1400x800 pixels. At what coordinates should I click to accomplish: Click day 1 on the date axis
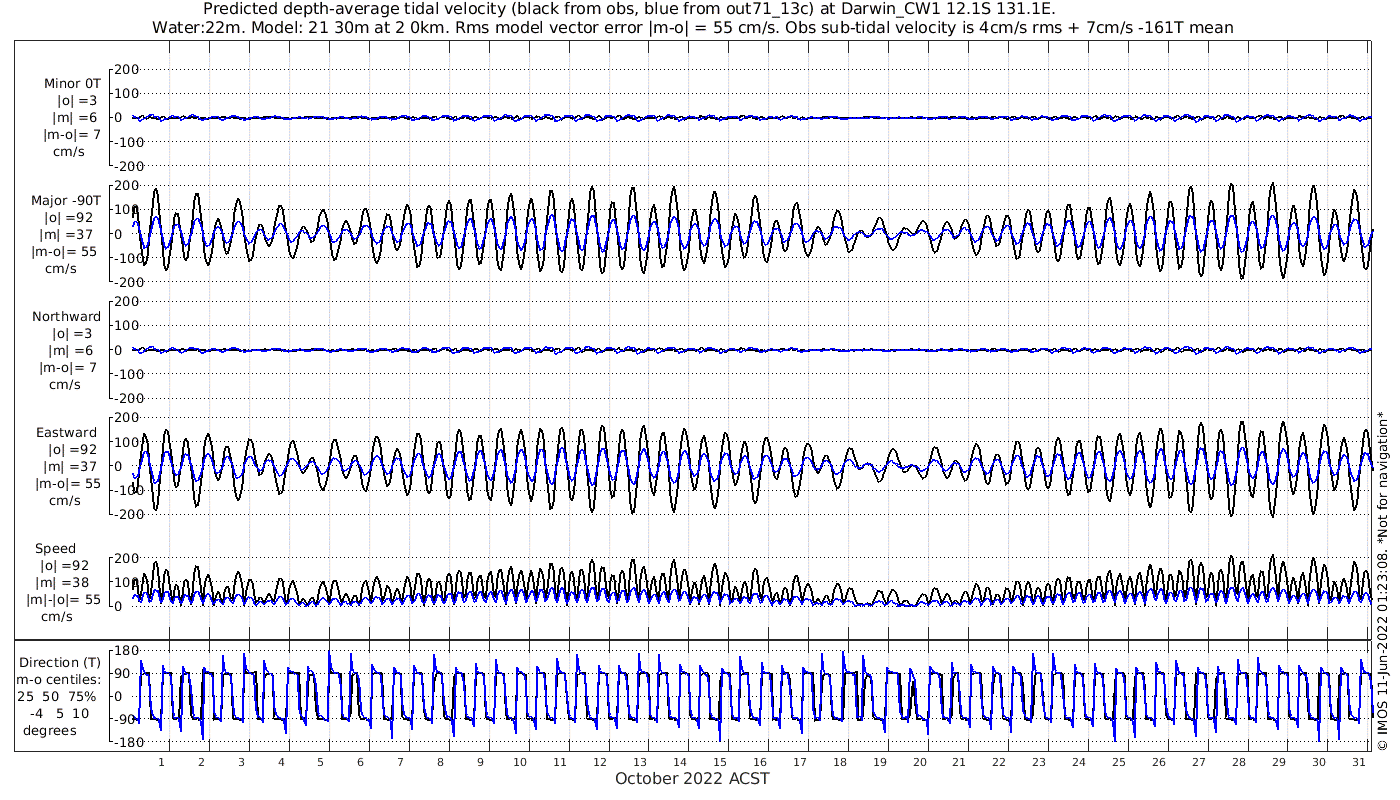pos(161,762)
